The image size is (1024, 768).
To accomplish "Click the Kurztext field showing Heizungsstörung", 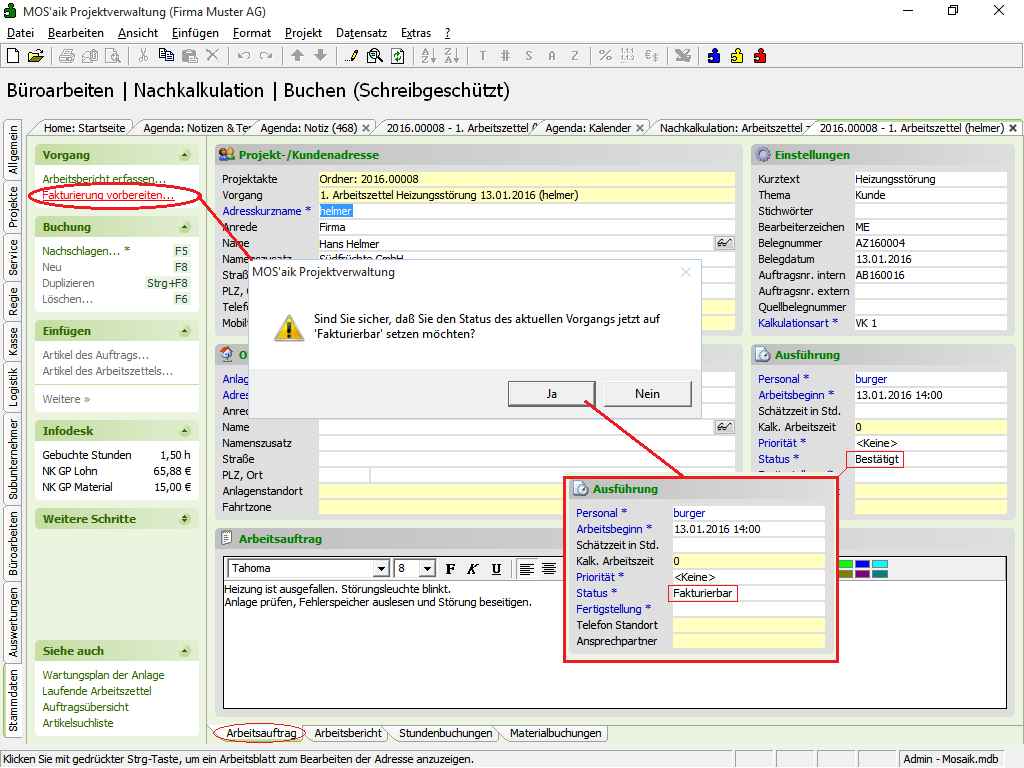I will [x=930, y=179].
